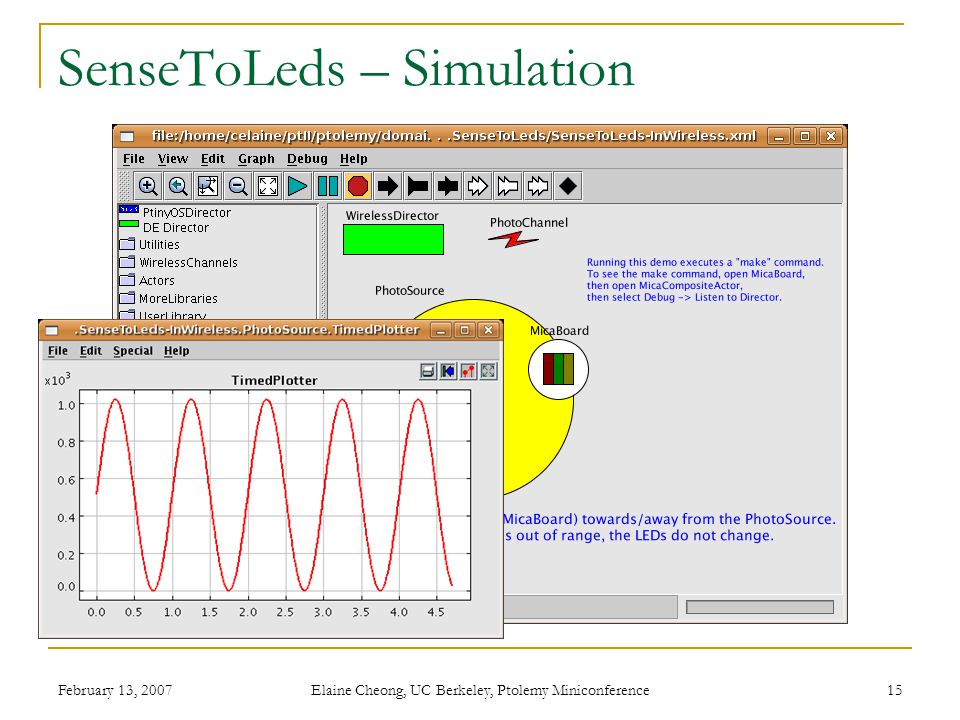Open the View menu
The image size is (960, 720).
(x=173, y=159)
